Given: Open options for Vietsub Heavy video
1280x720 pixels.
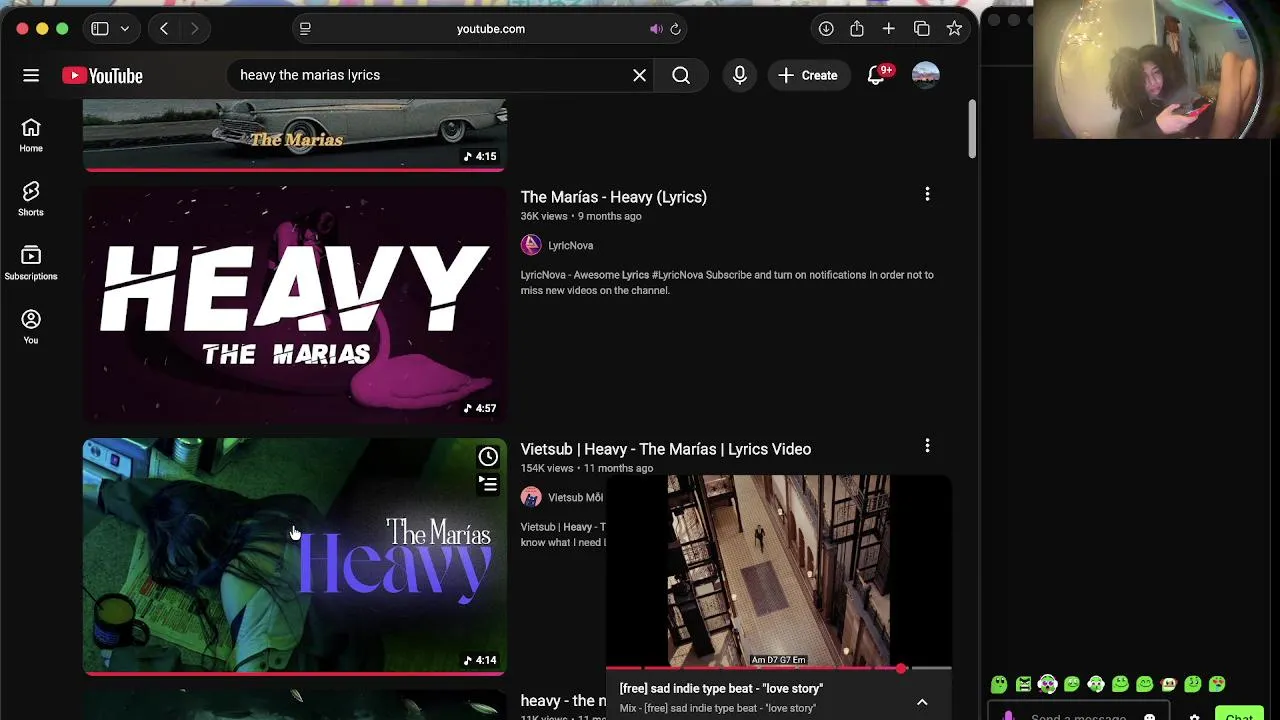Looking at the screenshot, I should pos(927,446).
